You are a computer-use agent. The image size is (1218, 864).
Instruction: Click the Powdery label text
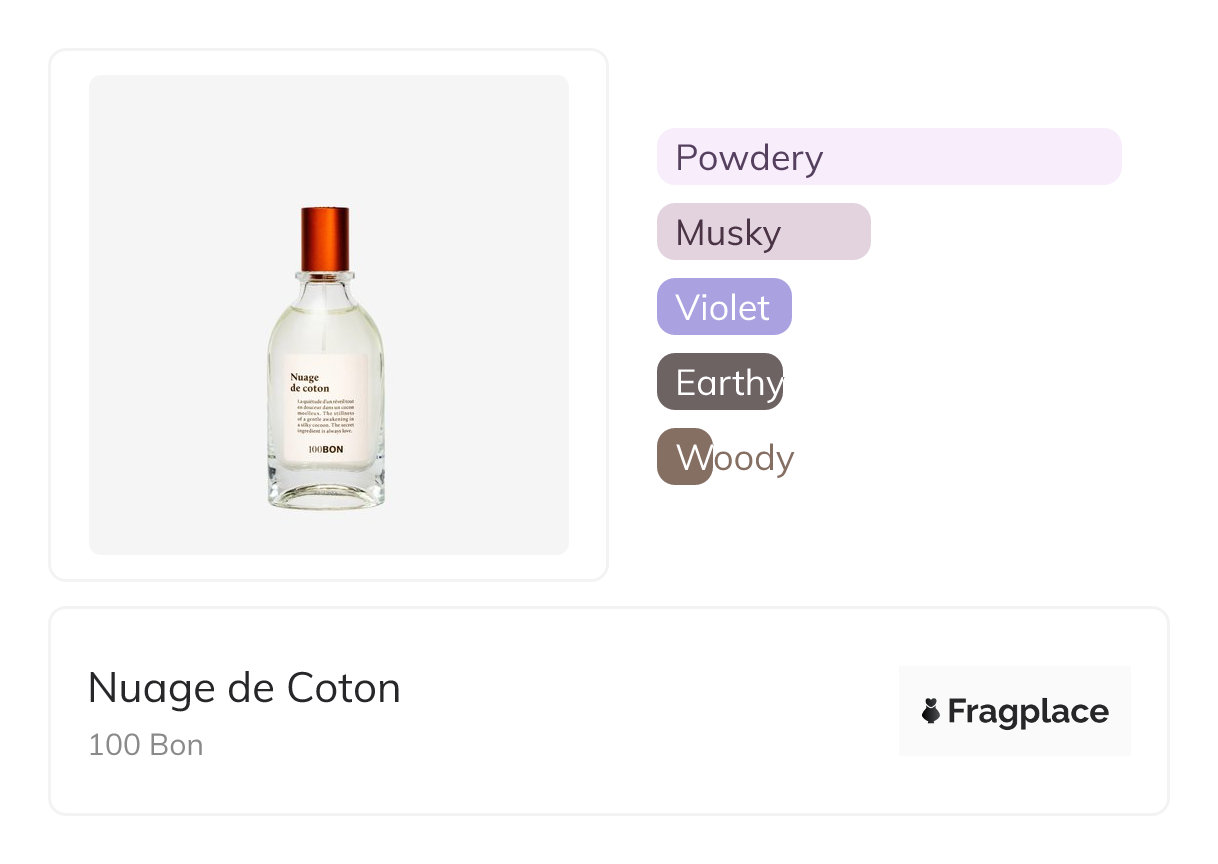(749, 158)
